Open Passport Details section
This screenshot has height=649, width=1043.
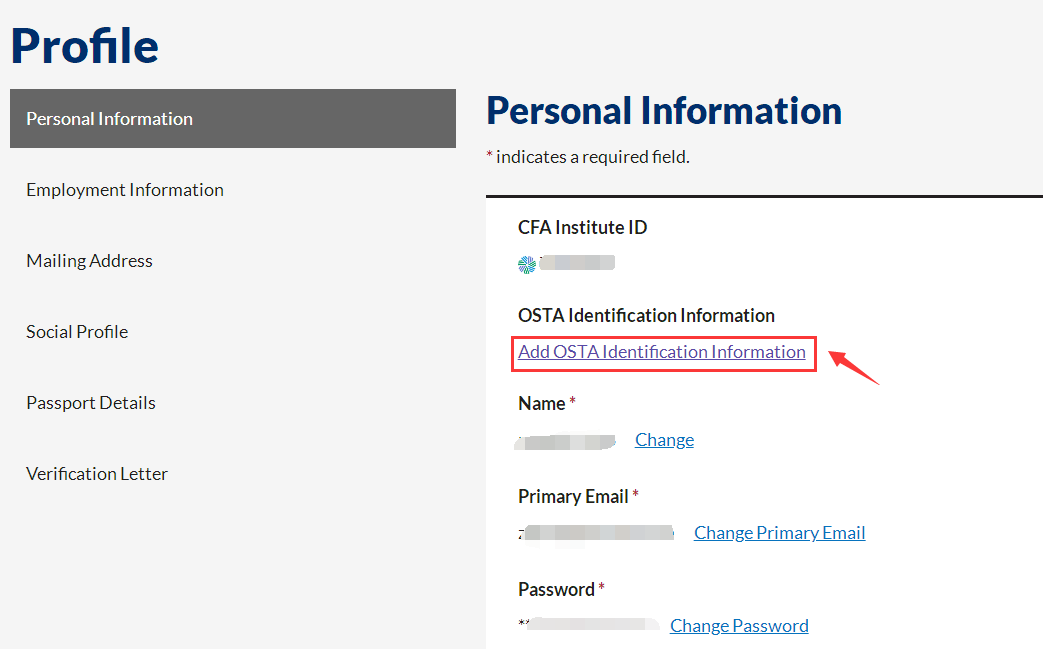(x=91, y=402)
